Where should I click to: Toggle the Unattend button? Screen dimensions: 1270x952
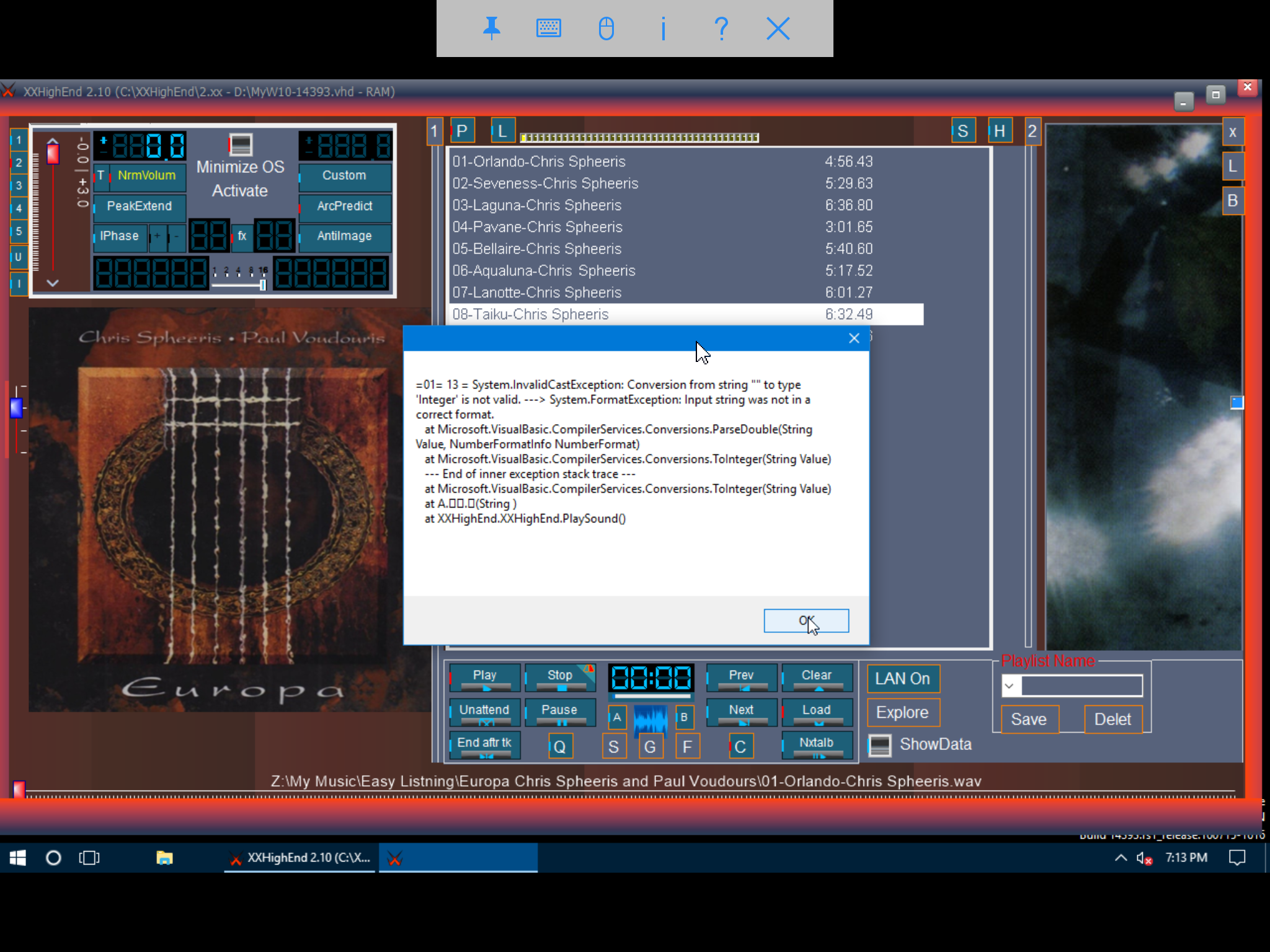tap(484, 712)
